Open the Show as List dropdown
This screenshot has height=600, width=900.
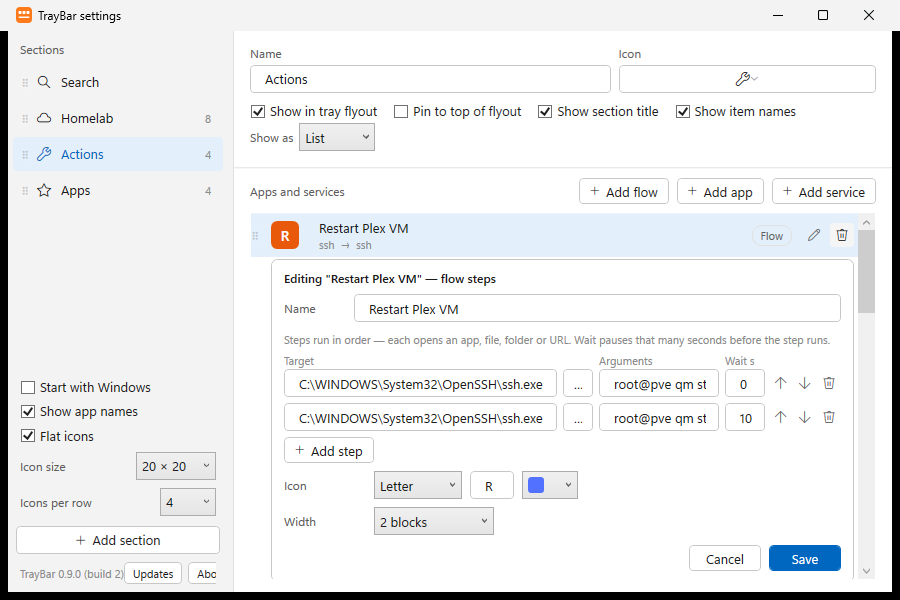coord(337,138)
